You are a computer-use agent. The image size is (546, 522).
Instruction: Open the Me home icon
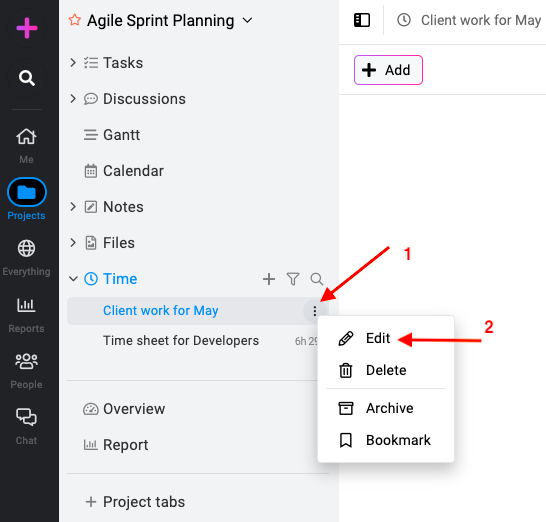pyautogui.click(x=26, y=137)
